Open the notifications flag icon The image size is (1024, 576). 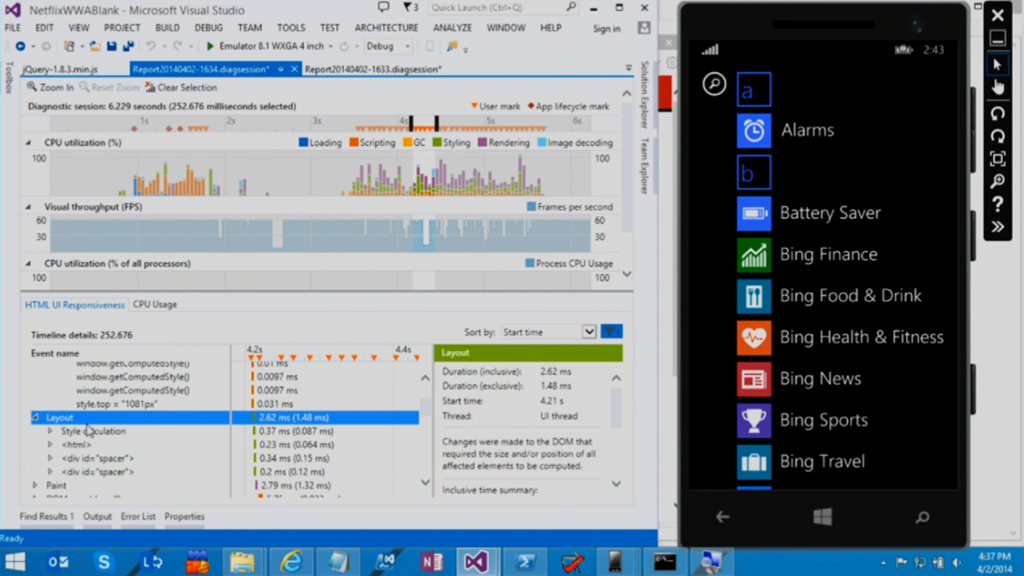click(410, 8)
